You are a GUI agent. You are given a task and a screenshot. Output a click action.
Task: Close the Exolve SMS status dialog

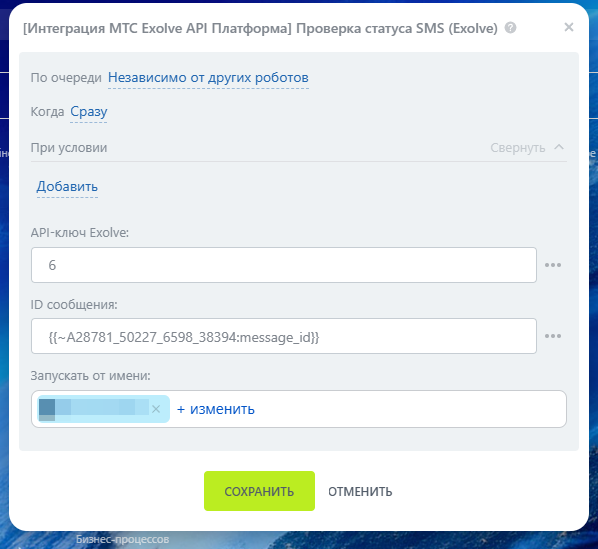569,27
